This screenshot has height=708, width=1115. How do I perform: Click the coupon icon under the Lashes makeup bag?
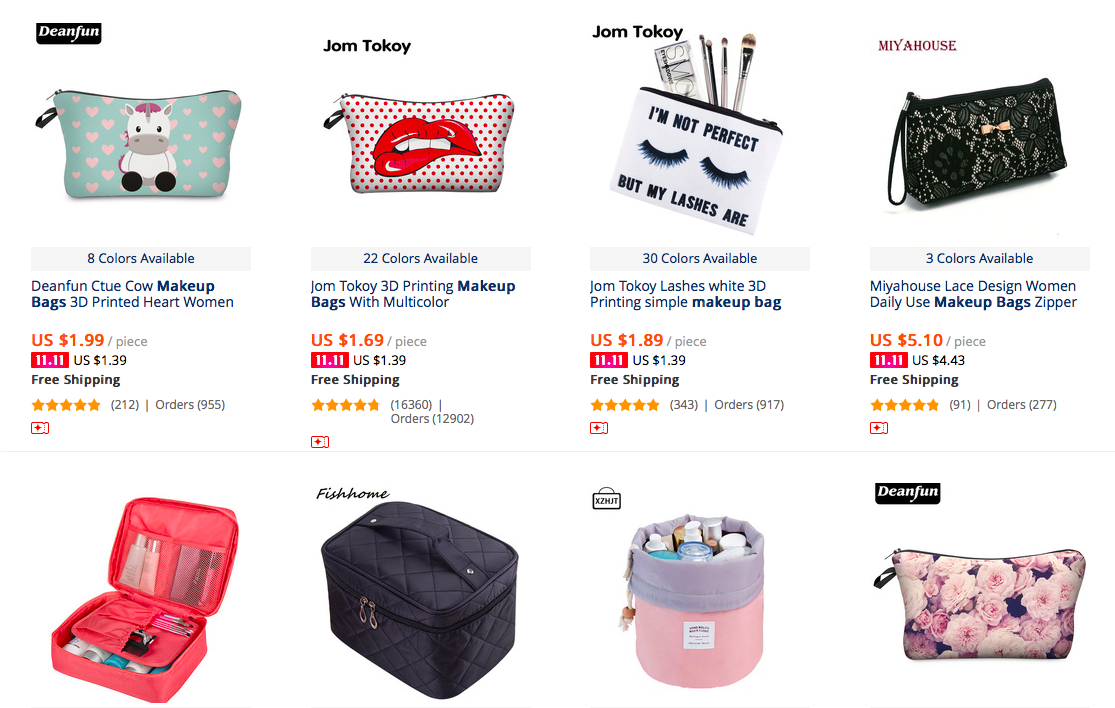pyautogui.click(x=599, y=428)
